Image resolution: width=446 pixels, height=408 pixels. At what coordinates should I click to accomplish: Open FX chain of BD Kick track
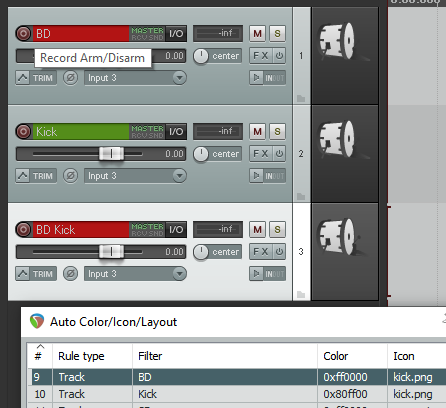click(261, 252)
